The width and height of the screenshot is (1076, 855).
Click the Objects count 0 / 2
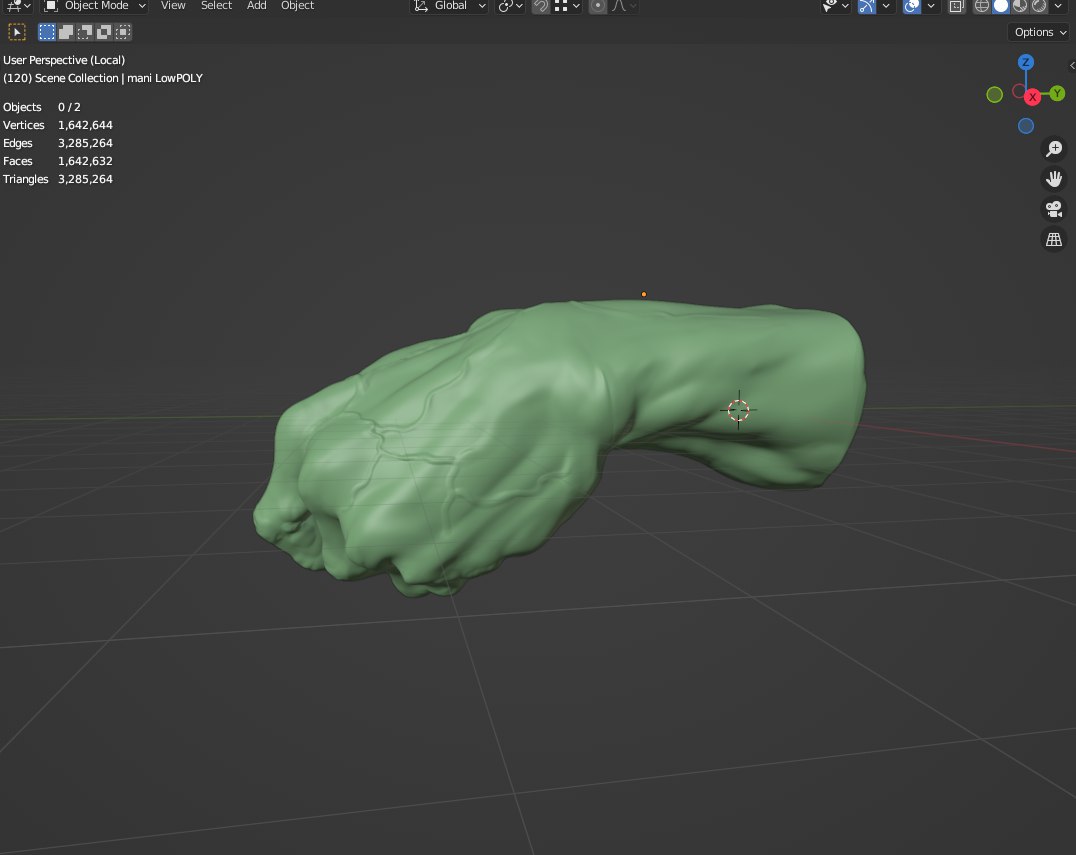point(69,107)
